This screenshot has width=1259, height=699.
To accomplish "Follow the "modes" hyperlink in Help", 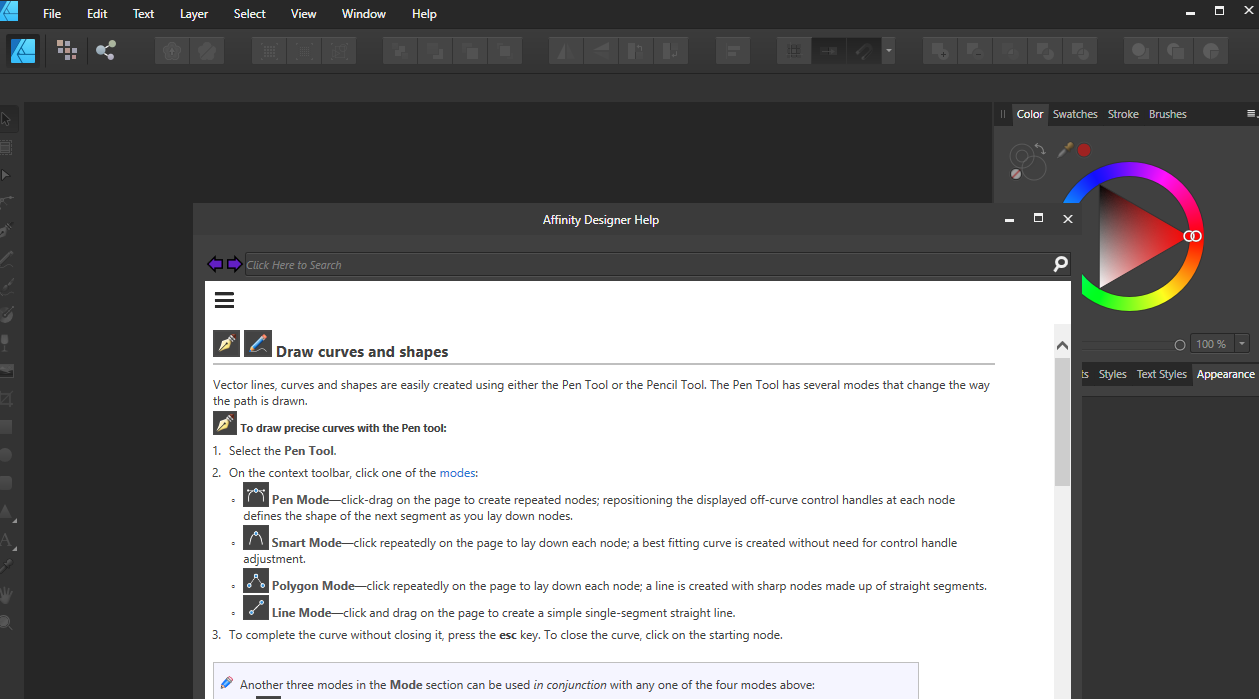I will pyautogui.click(x=458, y=473).
